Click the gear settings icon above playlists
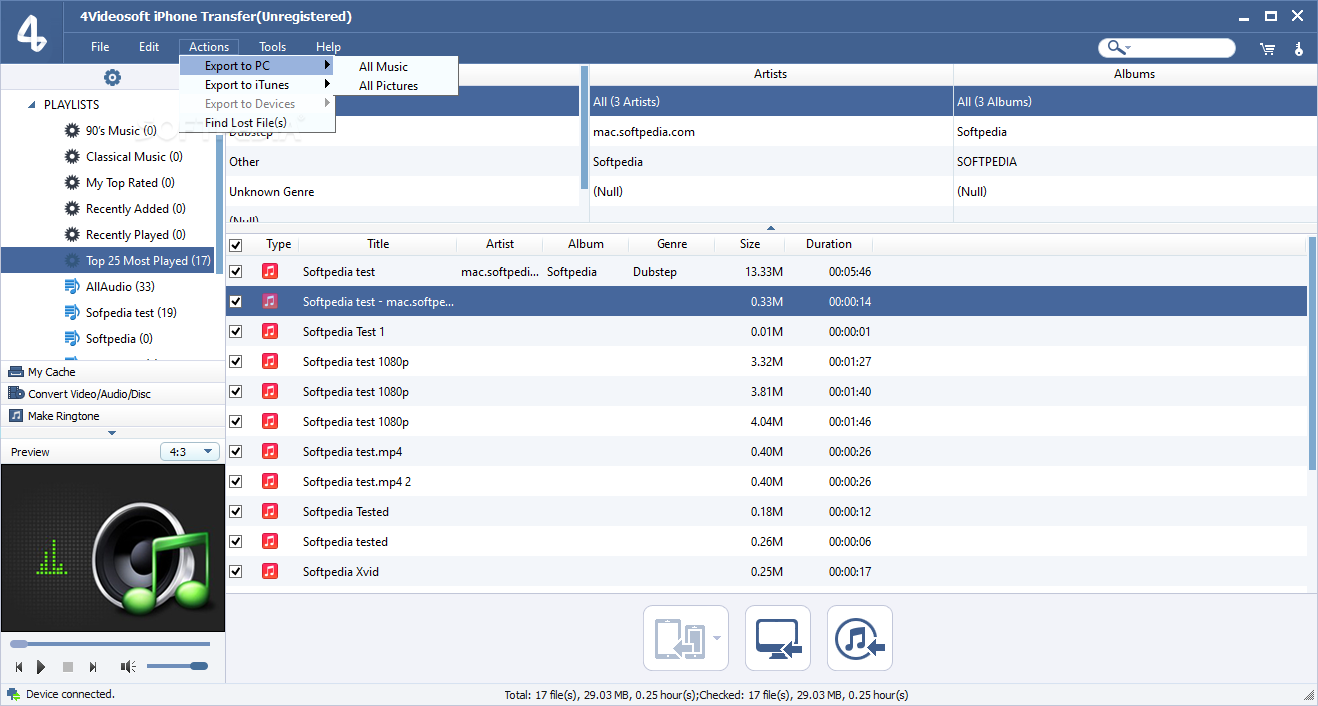This screenshot has height=706, width=1318. [112, 78]
